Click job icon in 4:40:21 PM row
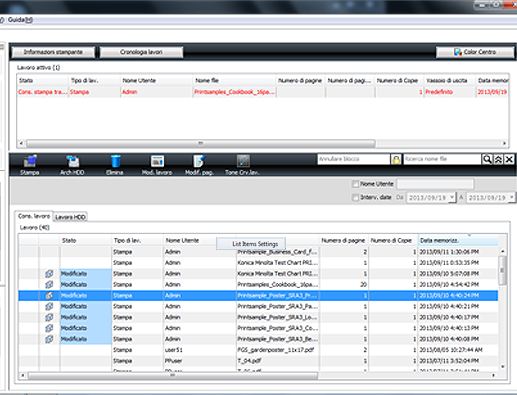Viewport: 517px width, 395px height. 49,306
